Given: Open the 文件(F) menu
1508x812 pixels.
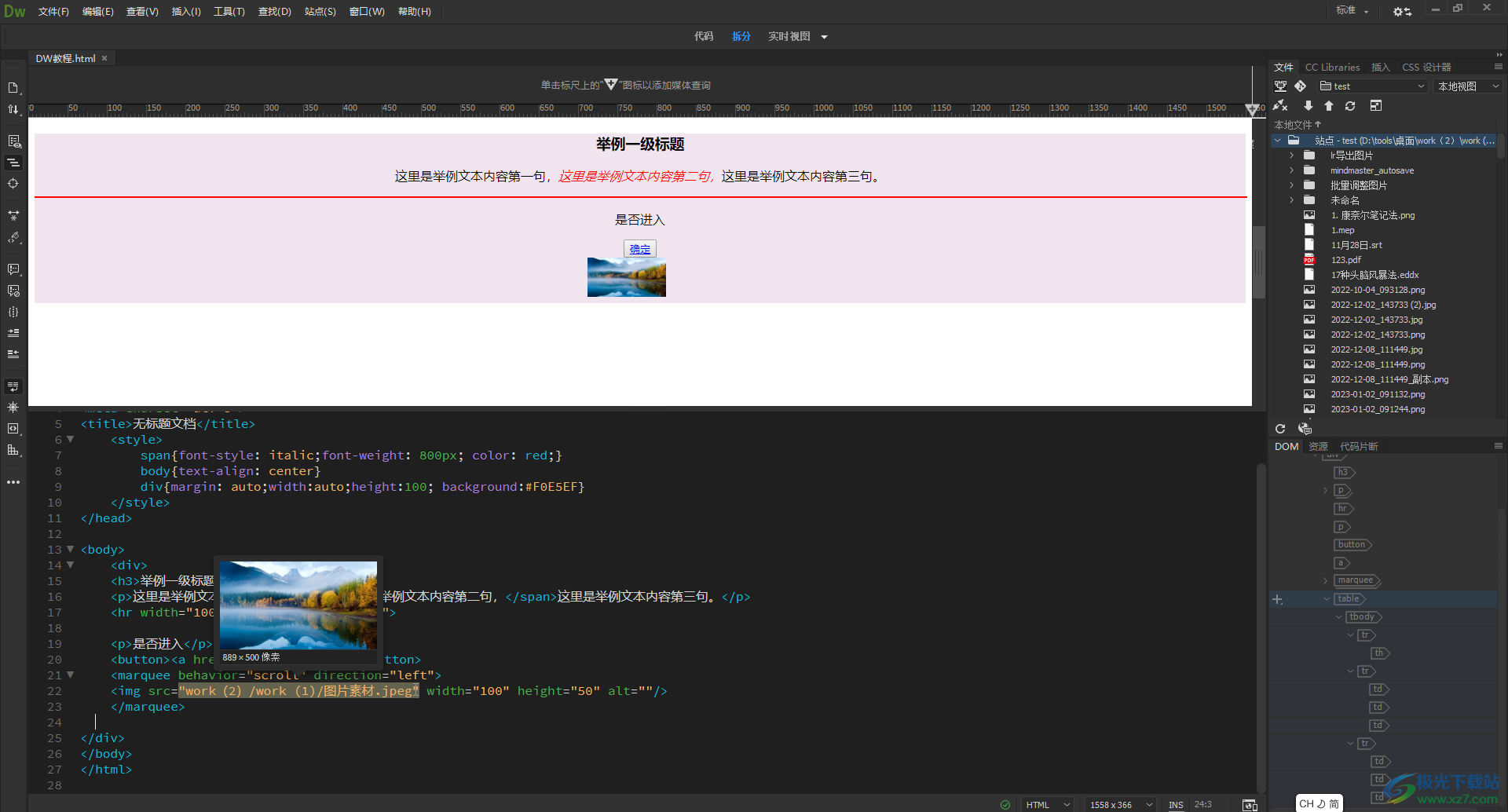Looking at the screenshot, I should coord(53,12).
